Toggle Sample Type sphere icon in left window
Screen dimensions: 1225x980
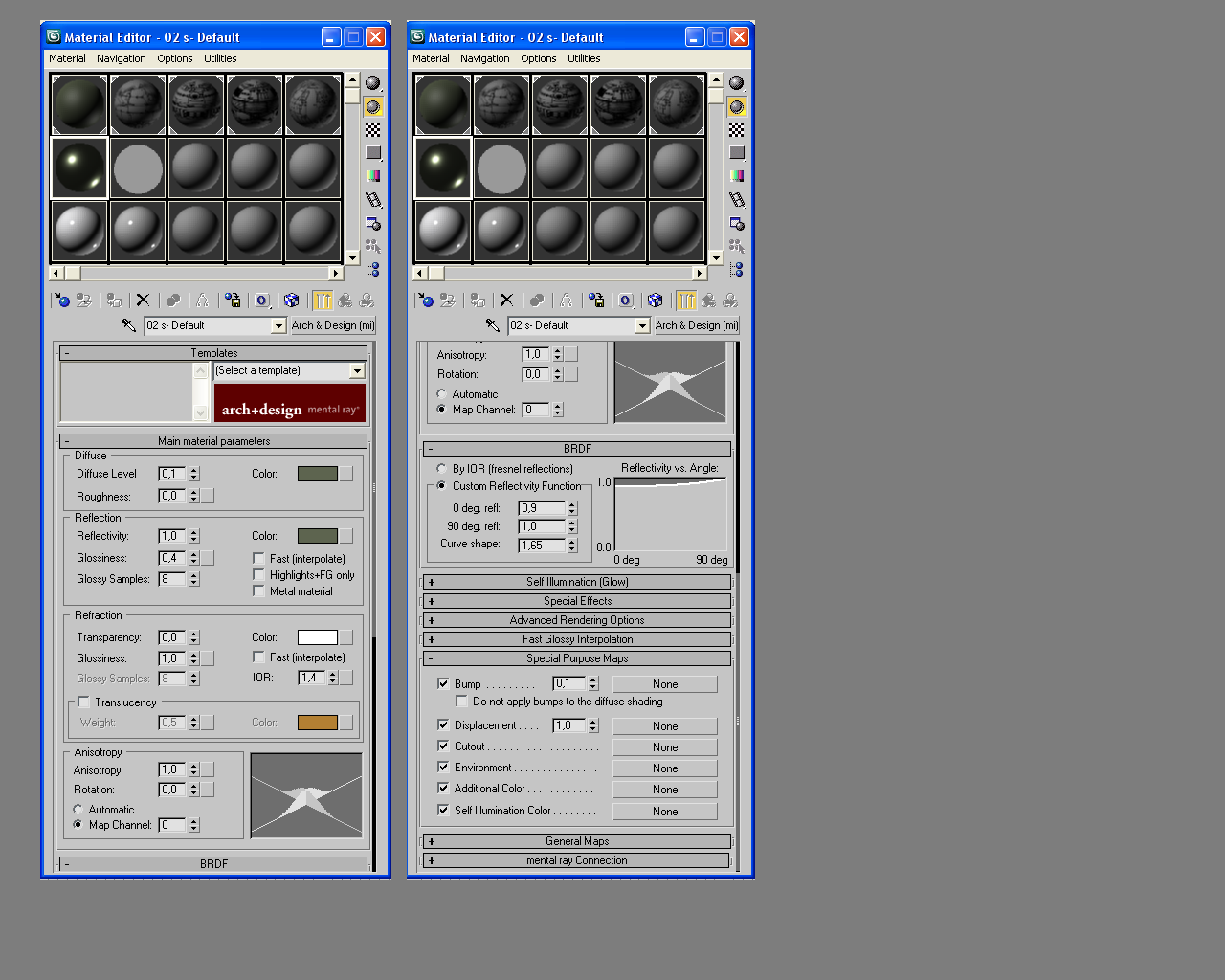[x=373, y=83]
